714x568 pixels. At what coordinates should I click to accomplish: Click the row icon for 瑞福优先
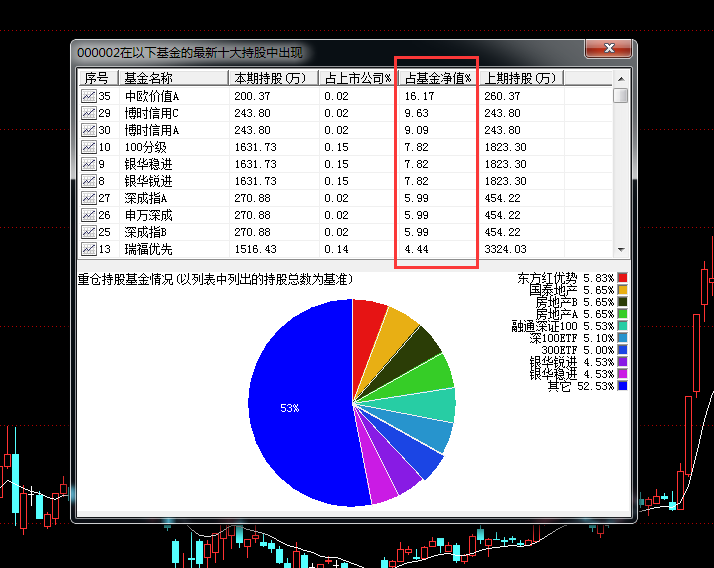coord(89,249)
